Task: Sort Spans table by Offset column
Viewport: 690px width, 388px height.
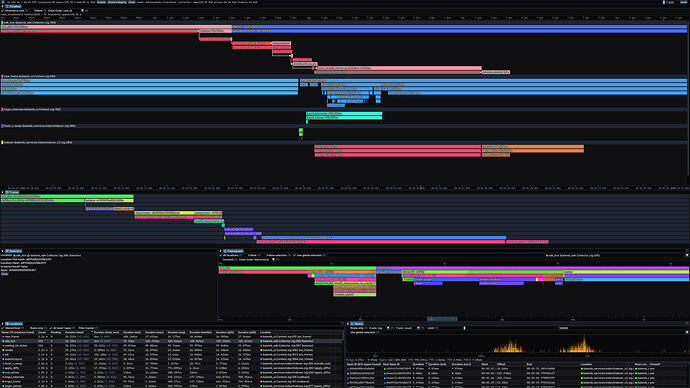Action: tap(501, 364)
